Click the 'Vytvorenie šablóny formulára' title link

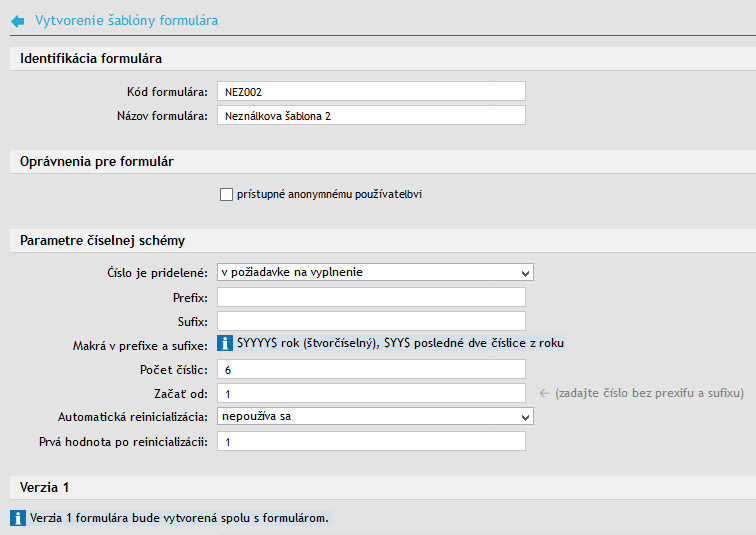126,20
